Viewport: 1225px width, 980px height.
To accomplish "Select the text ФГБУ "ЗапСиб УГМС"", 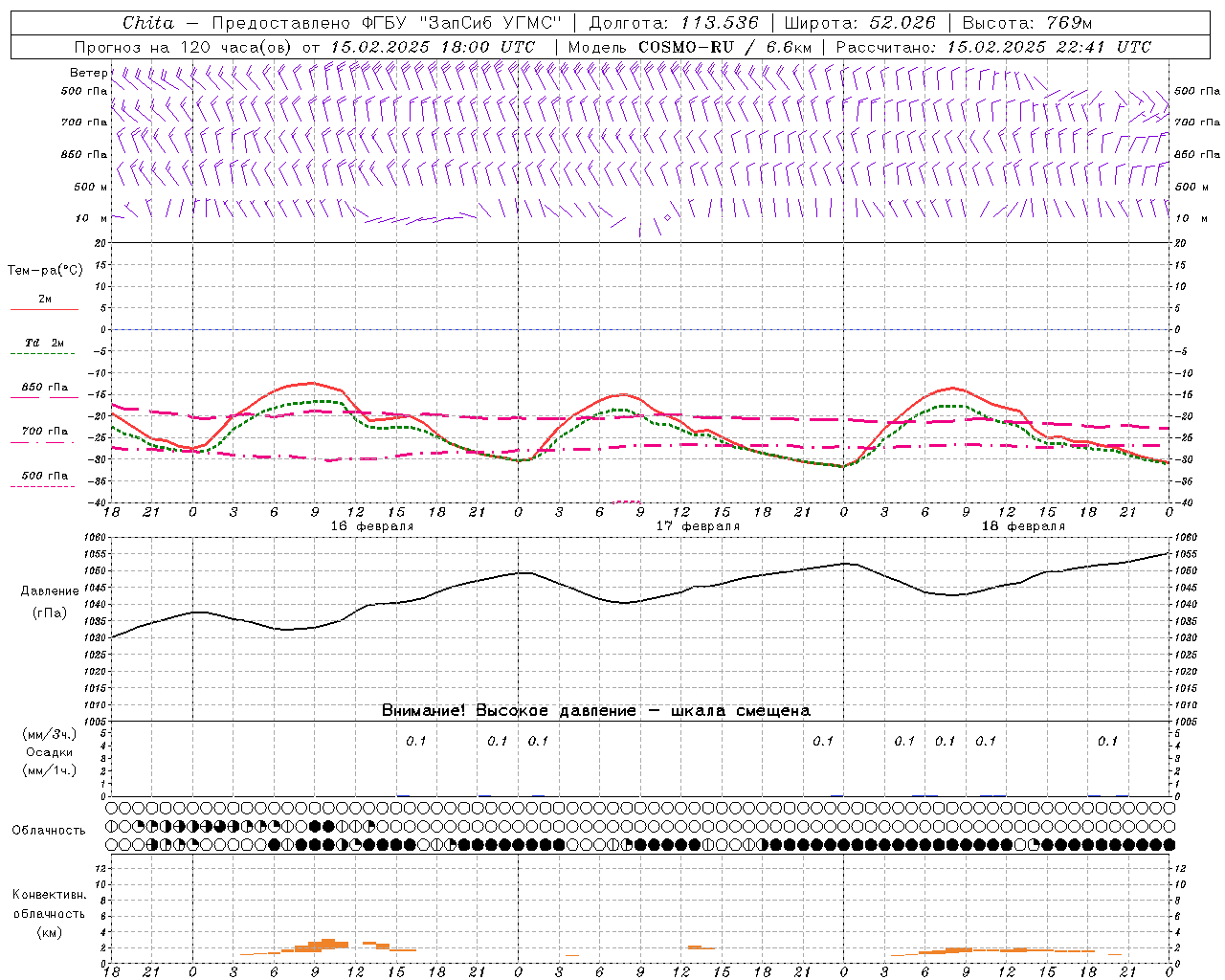I will point(462,23).
